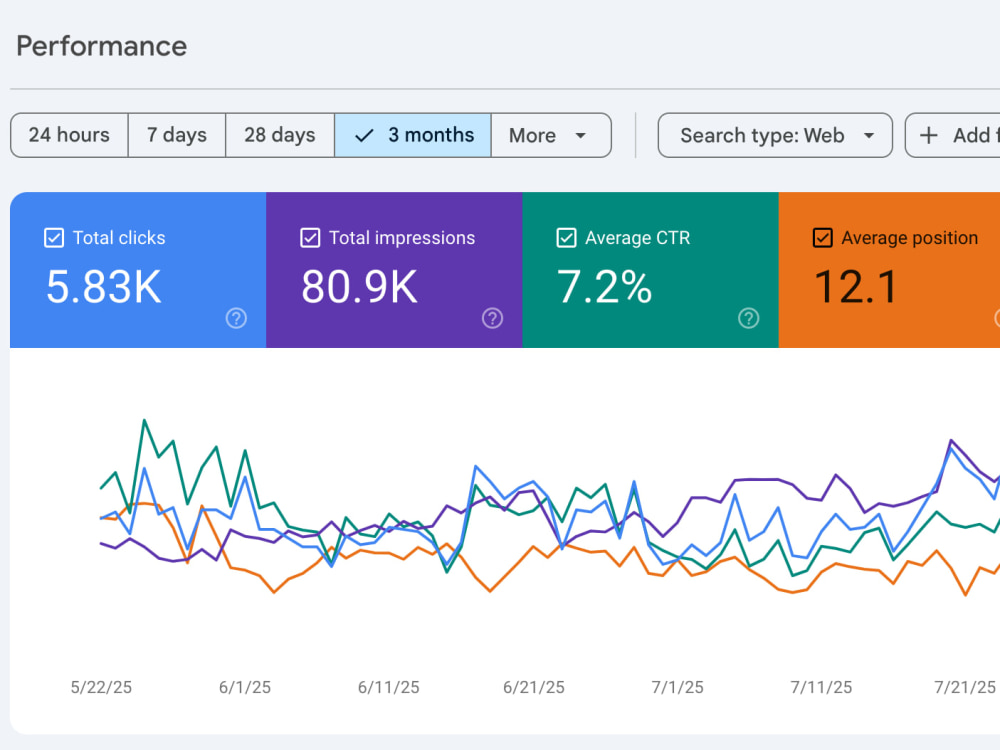
Task: Click the 5.83K total clicks value
Action: 104,287
